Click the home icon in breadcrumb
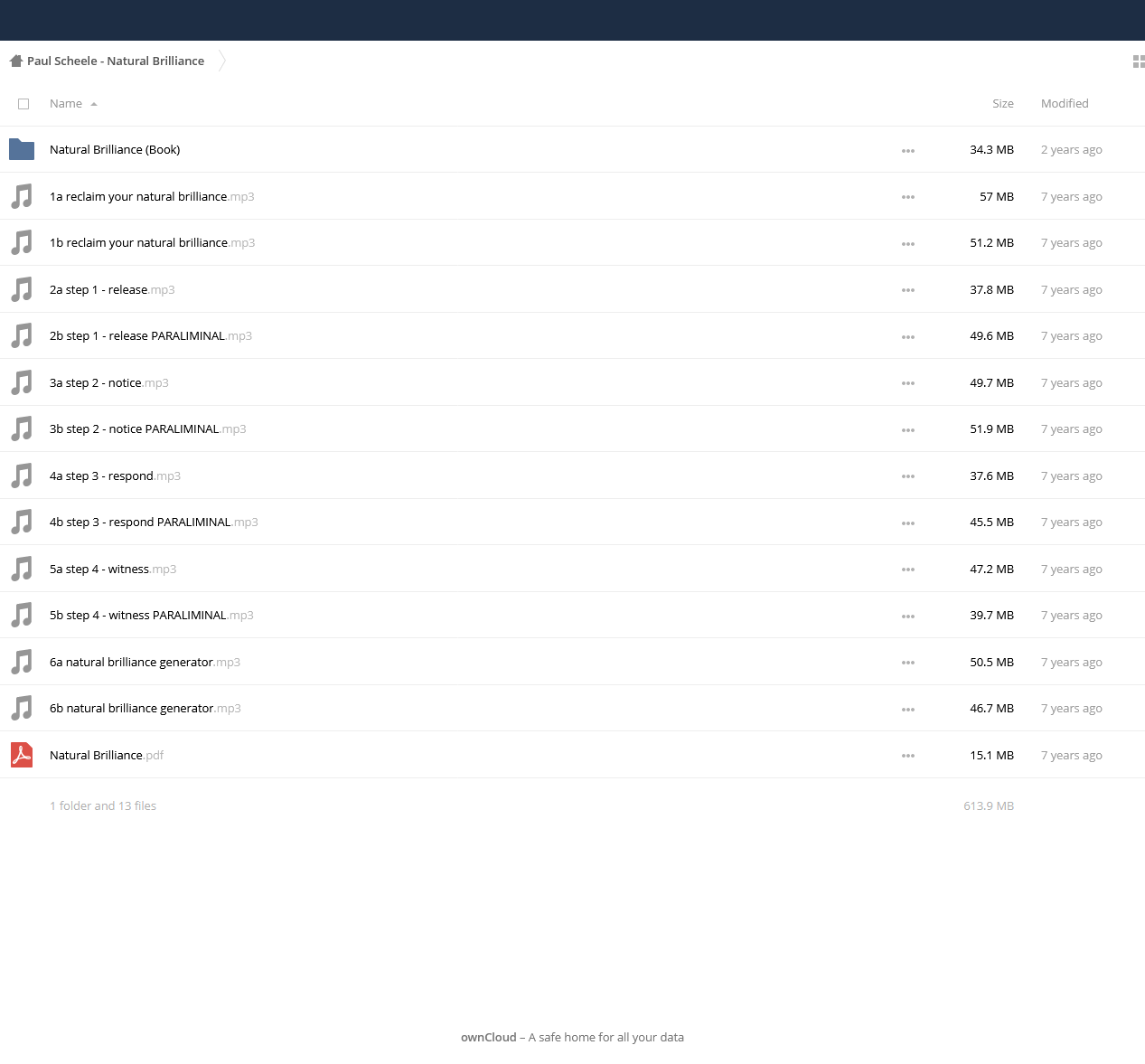 click(x=15, y=61)
